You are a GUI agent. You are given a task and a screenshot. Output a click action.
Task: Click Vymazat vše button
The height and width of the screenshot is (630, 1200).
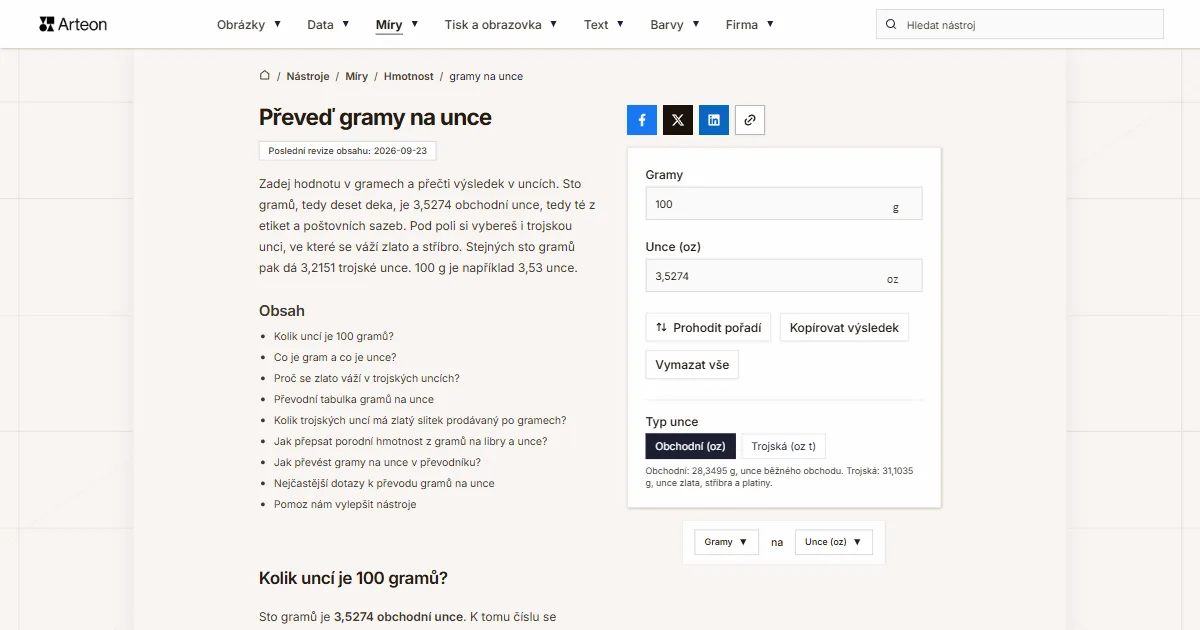click(692, 365)
